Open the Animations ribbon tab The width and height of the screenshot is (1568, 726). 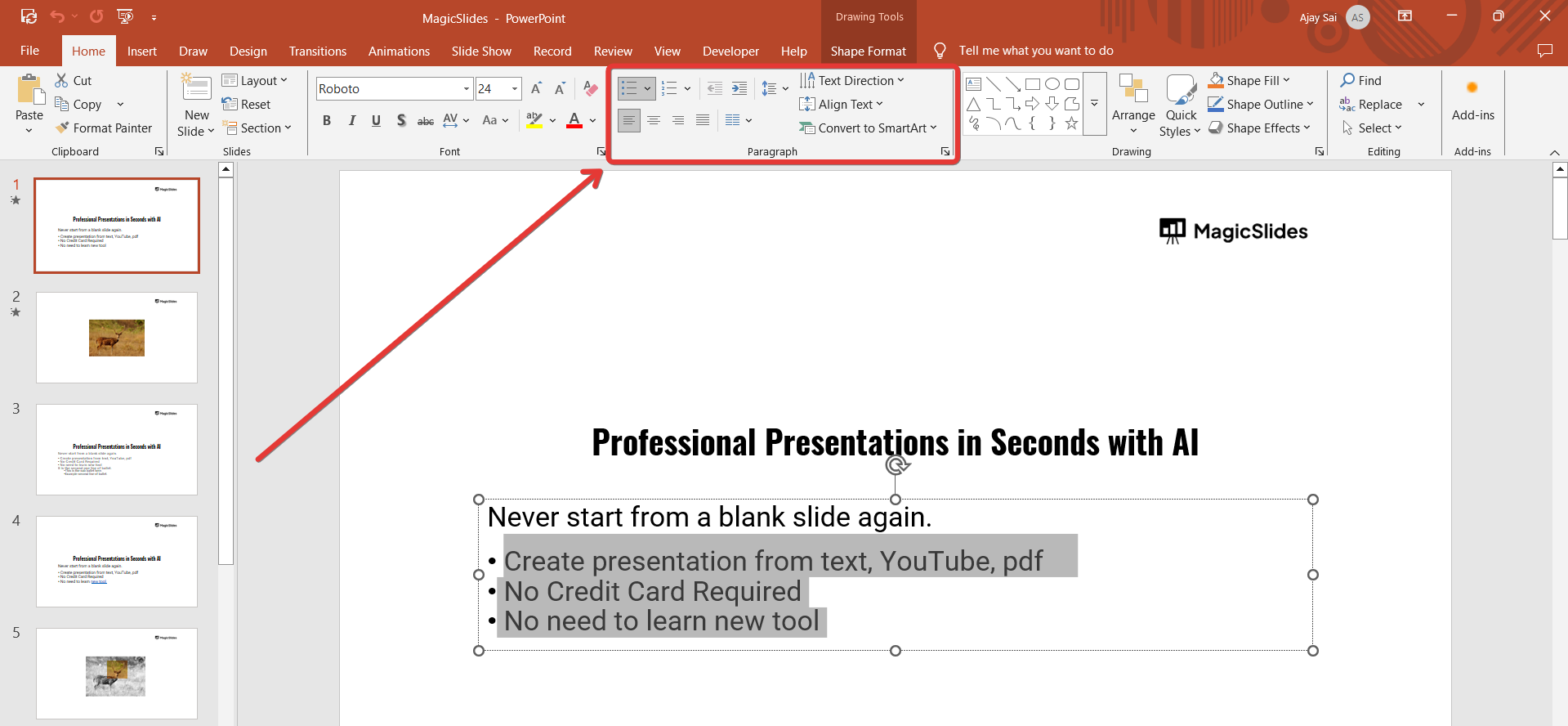(399, 51)
